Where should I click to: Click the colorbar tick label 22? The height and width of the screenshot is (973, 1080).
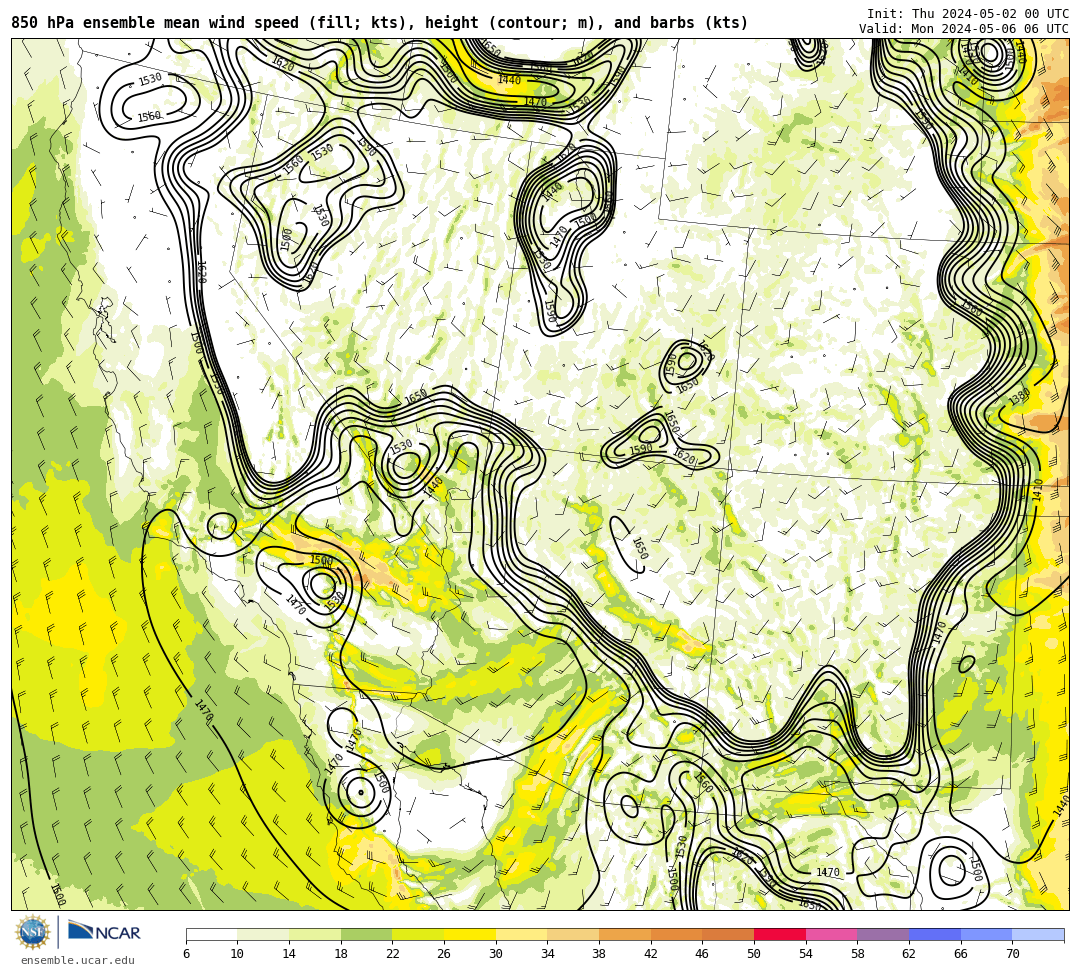click(393, 954)
